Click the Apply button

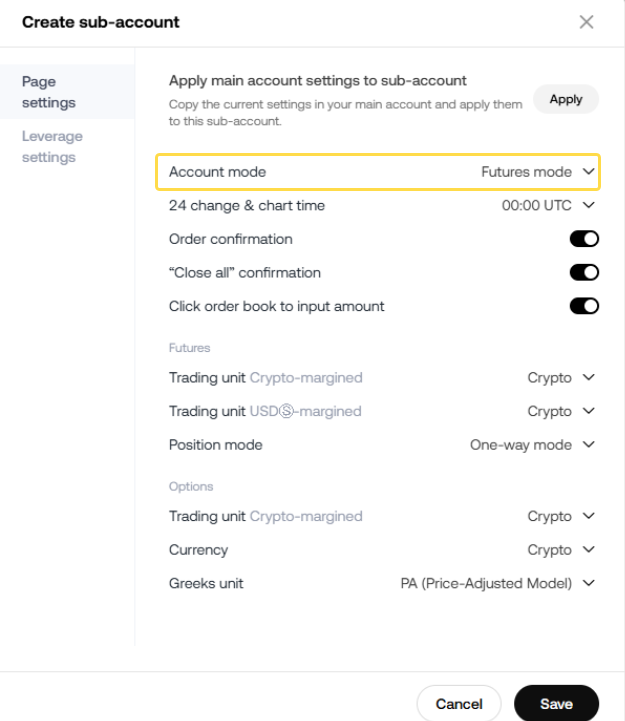point(566,99)
